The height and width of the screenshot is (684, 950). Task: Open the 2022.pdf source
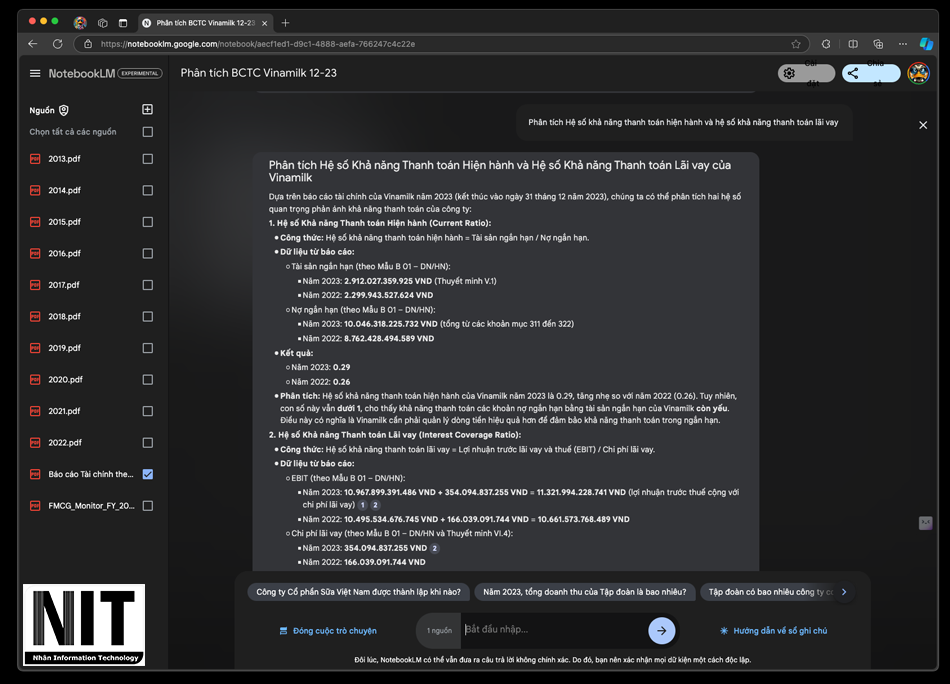tap(65, 442)
